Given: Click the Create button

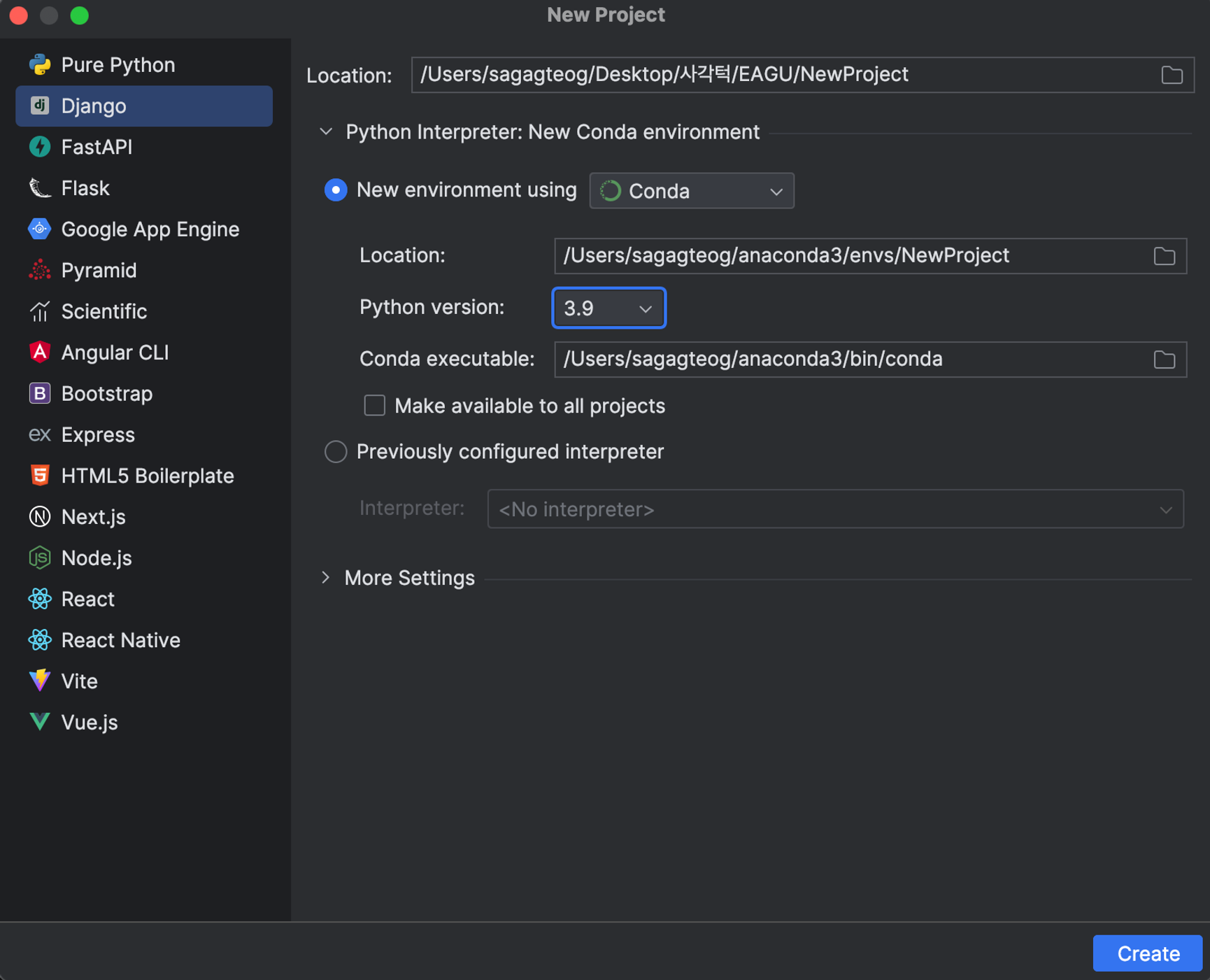Looking at the screenshot, I should click(x=1147, y=953).
